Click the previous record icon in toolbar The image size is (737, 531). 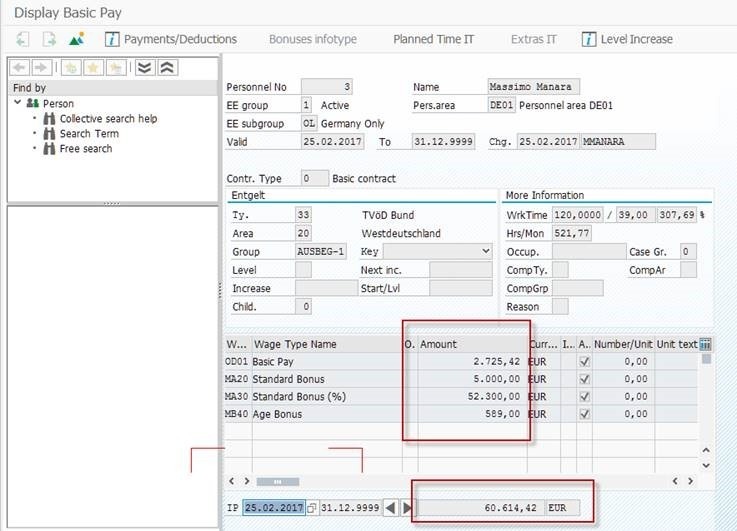tap(23, 39)
